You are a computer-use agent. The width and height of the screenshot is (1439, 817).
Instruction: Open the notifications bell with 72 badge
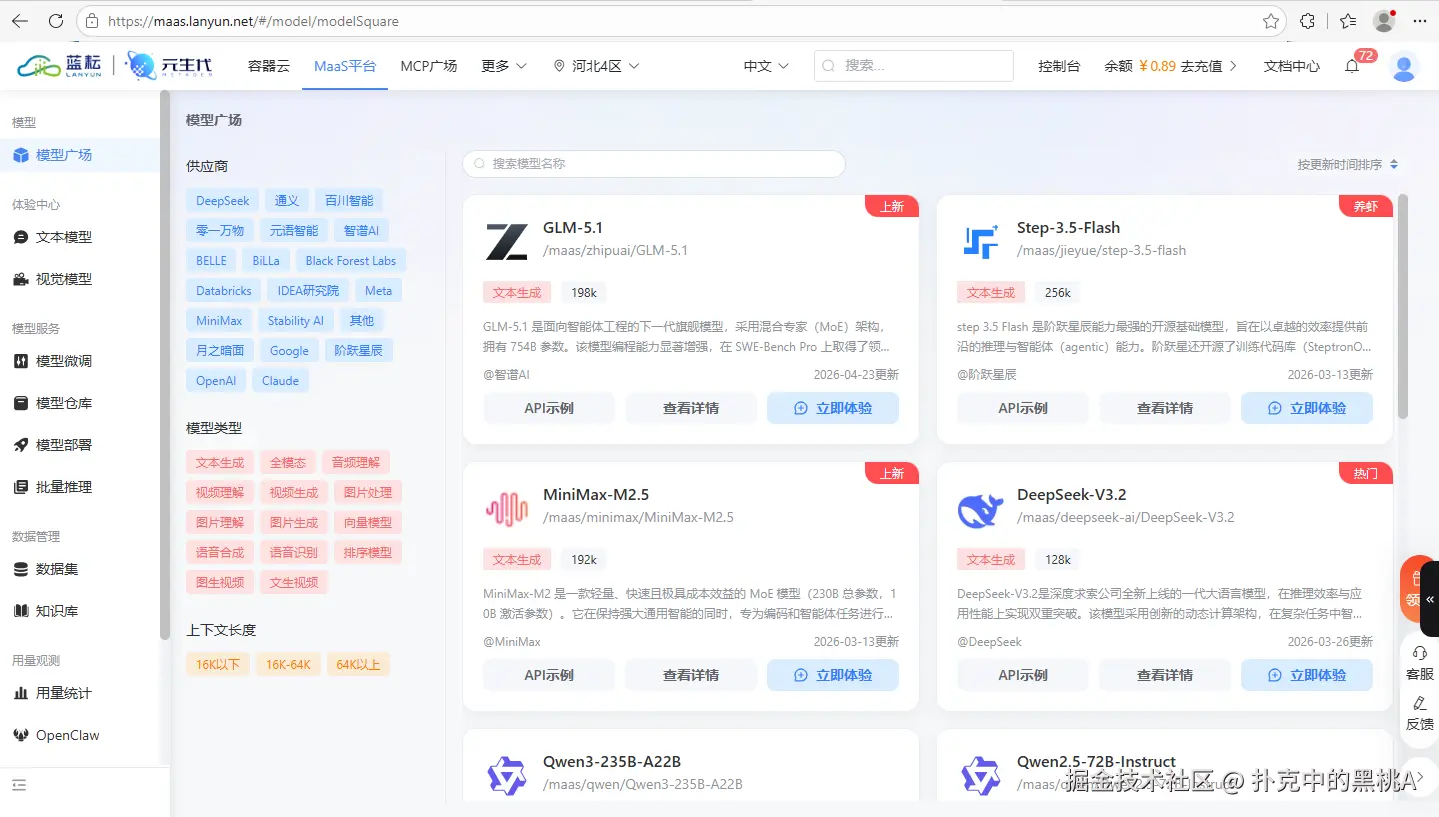click(x=1352, y=66)
